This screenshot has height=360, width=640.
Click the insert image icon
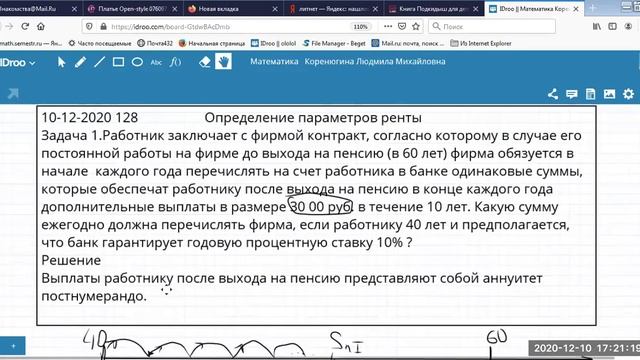tap(609, 94)
